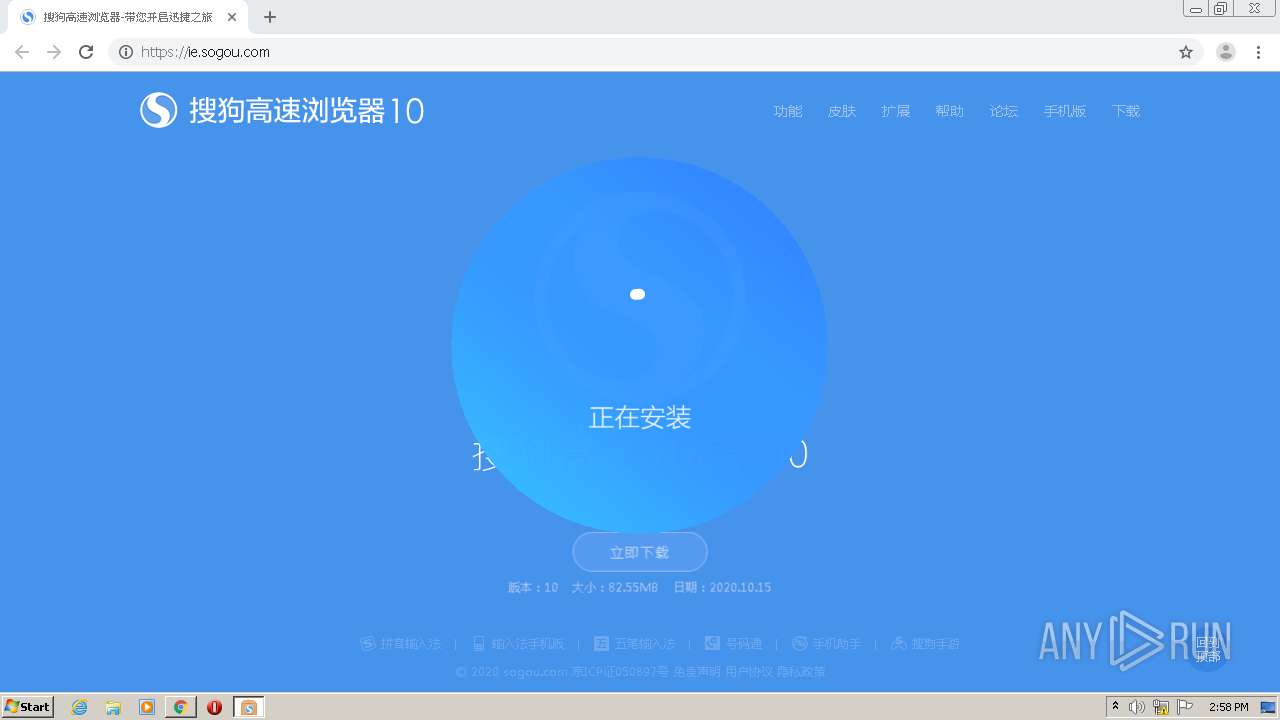Image resolution: width=1280 pixels, height=720 pixels.
Task: Open 手机助手 footer link
Action: click(x=836, y=644)
